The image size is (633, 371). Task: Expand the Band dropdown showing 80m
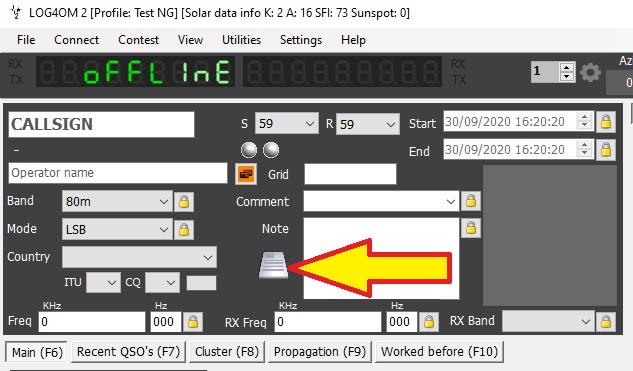(x=163, y=201)
